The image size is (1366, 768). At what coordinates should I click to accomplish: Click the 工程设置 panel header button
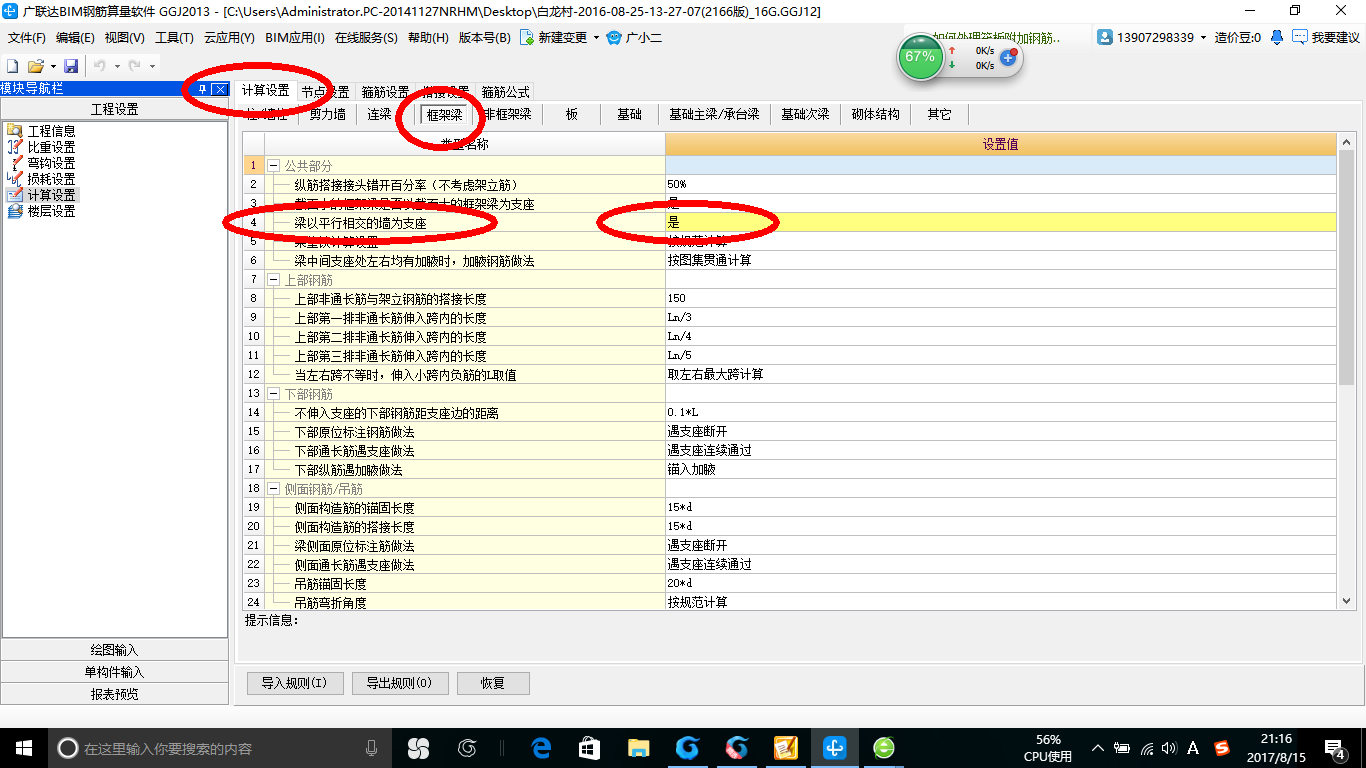click(114, 110)
